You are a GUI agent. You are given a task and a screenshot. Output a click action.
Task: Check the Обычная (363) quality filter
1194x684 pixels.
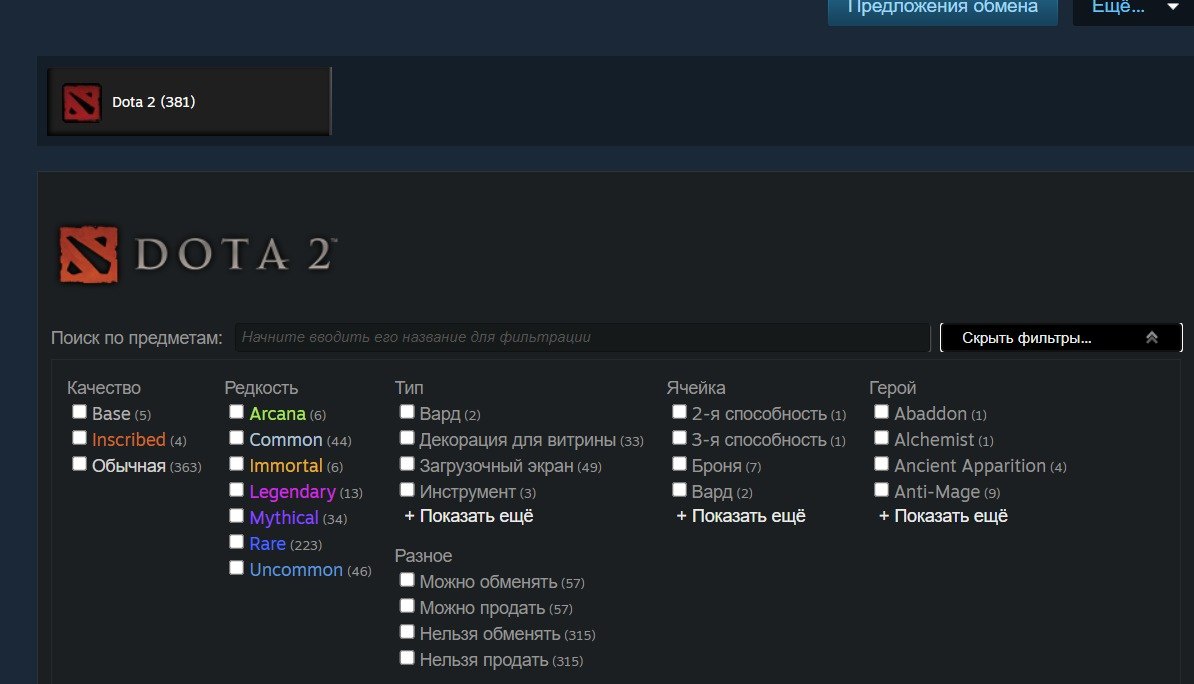(x=79, y=464)
